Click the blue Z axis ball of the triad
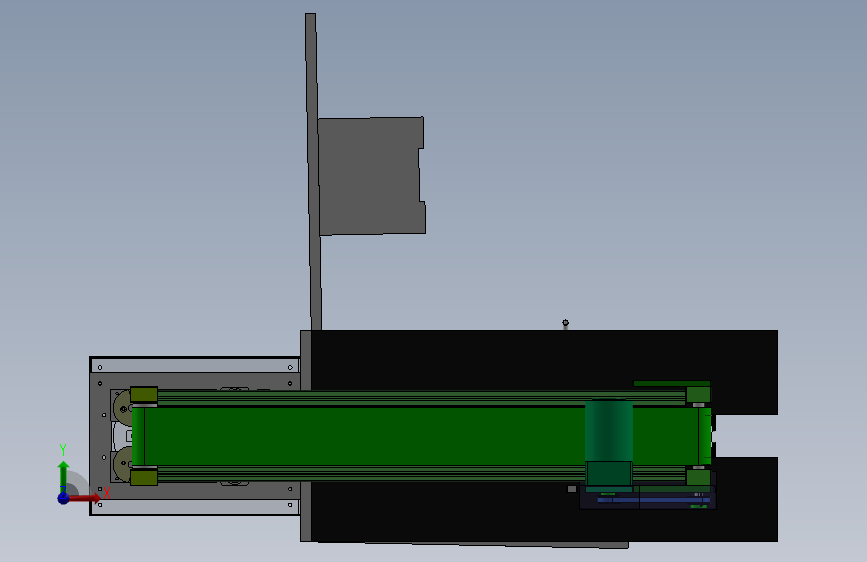 tap(64, 498)
